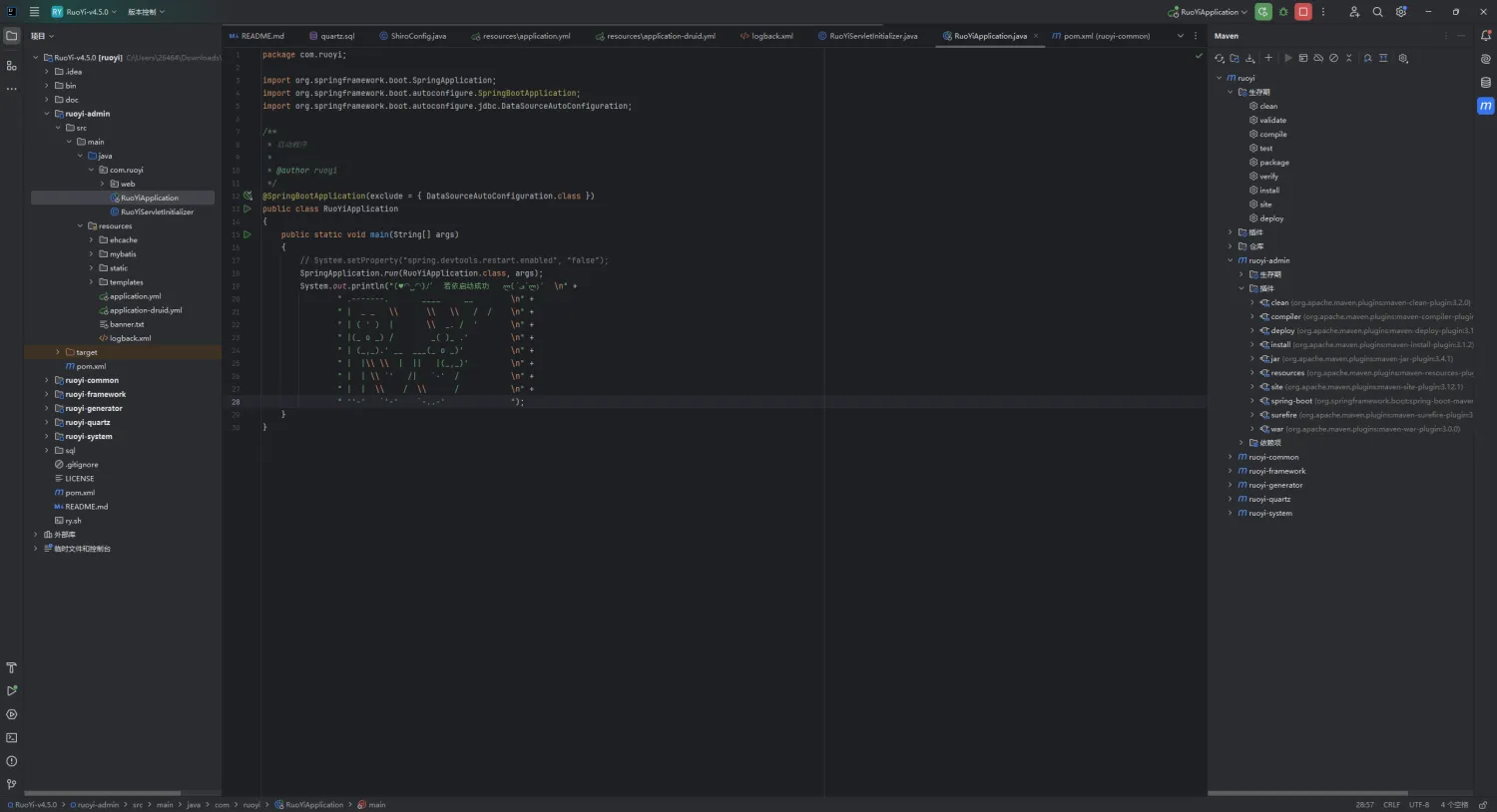Show more tool windows ellipsis in left sidebar
The height and width of the screenshot is (812, 1497).
pos(12,89)
